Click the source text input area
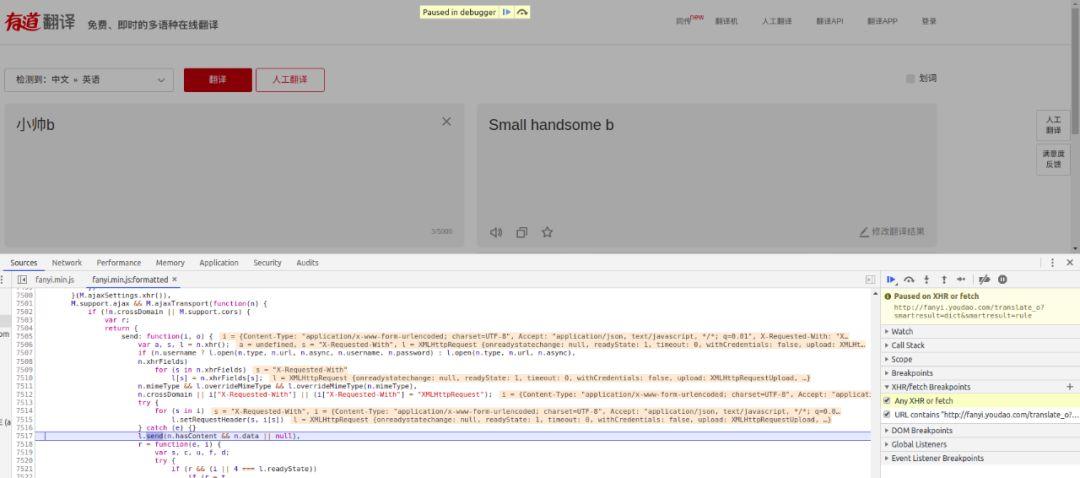 (x=234, y=175)
